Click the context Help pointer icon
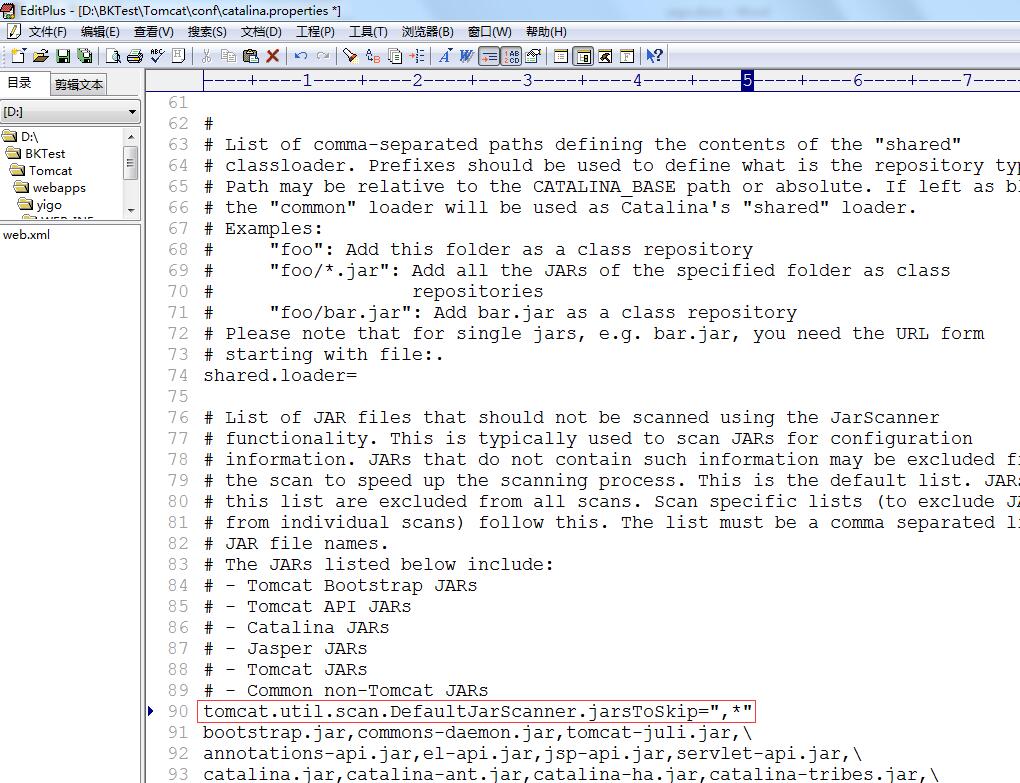Image resolution: width=1020 pixels, height=783 pixels. point(654,56)
